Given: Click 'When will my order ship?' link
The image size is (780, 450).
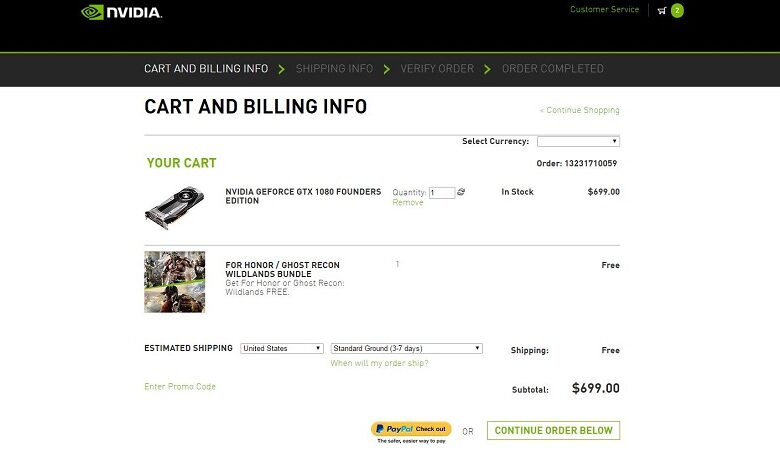Looking at the screenshot, I should 380,363.
